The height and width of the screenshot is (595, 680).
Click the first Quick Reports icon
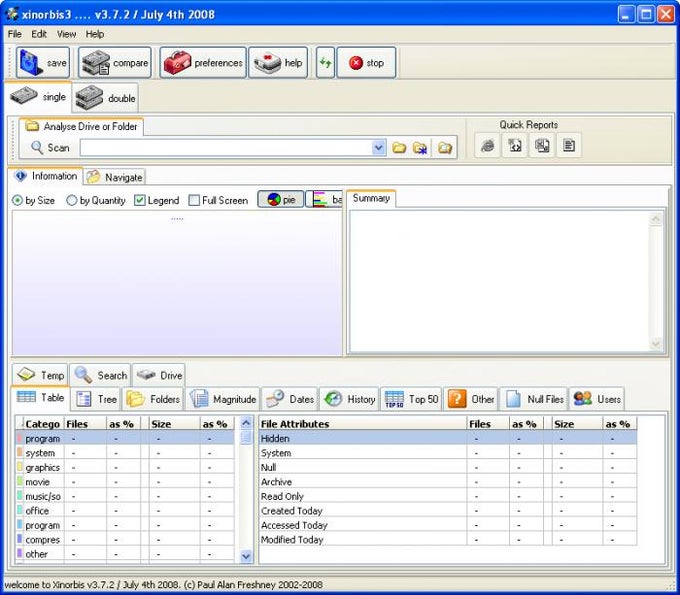[x=487, y=145]
